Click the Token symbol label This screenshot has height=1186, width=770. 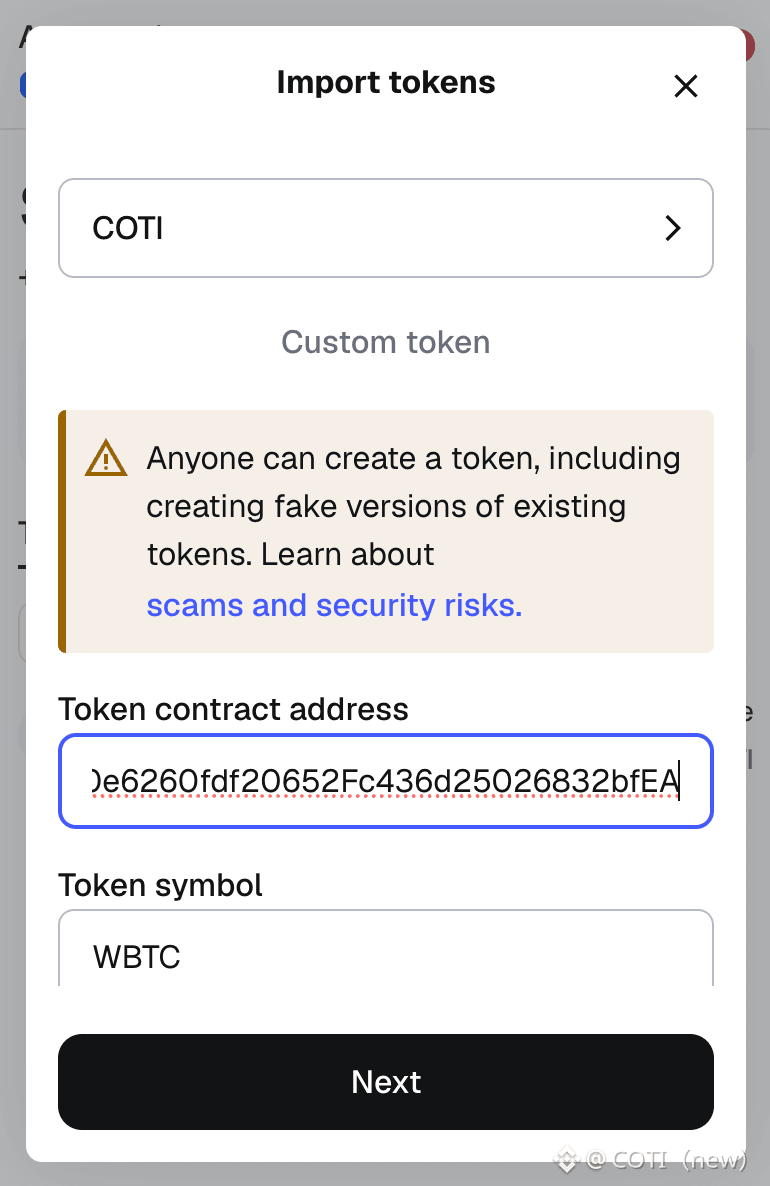coord(160,885)
